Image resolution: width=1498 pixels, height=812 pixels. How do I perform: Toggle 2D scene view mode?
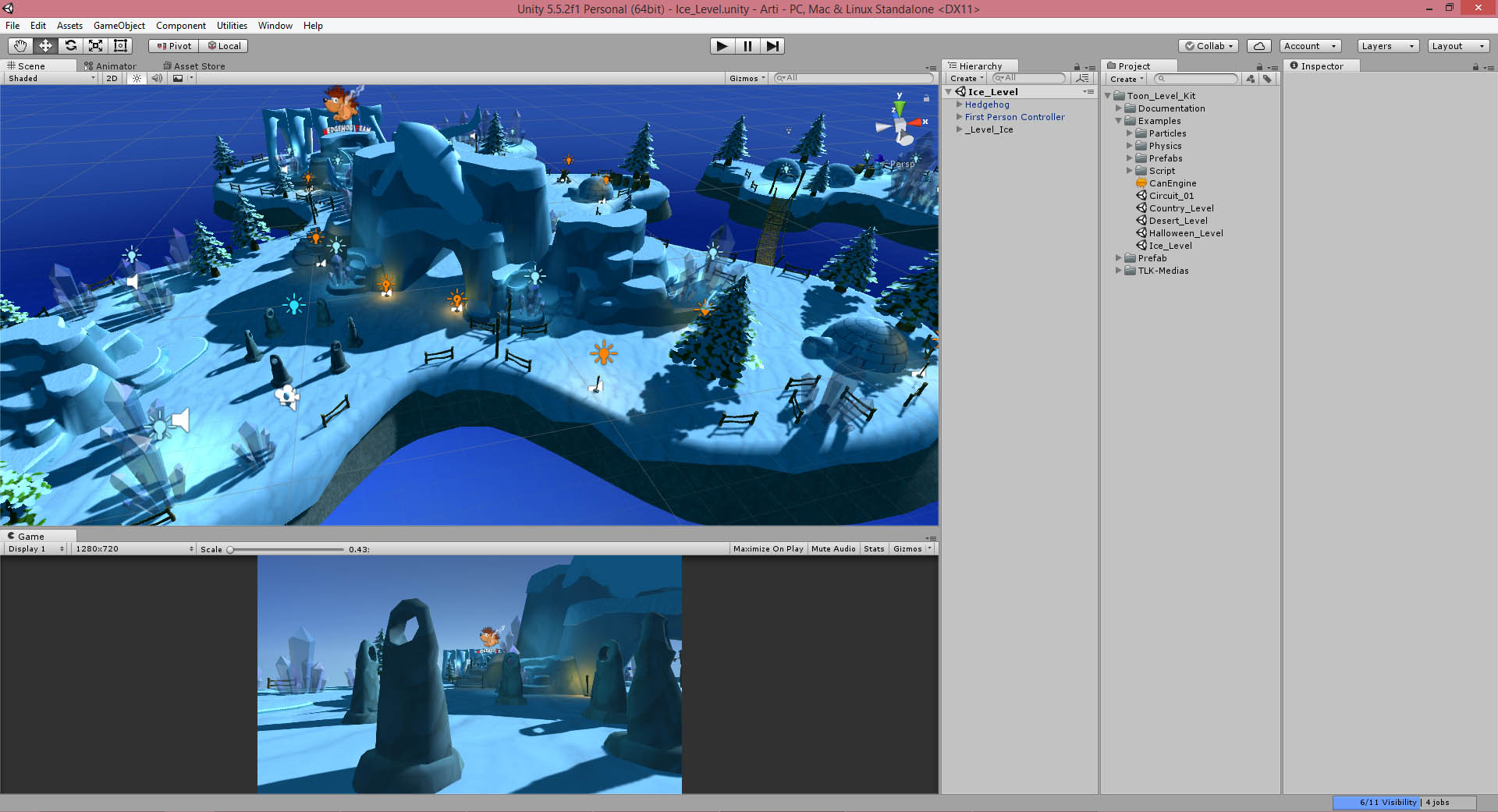112,78
